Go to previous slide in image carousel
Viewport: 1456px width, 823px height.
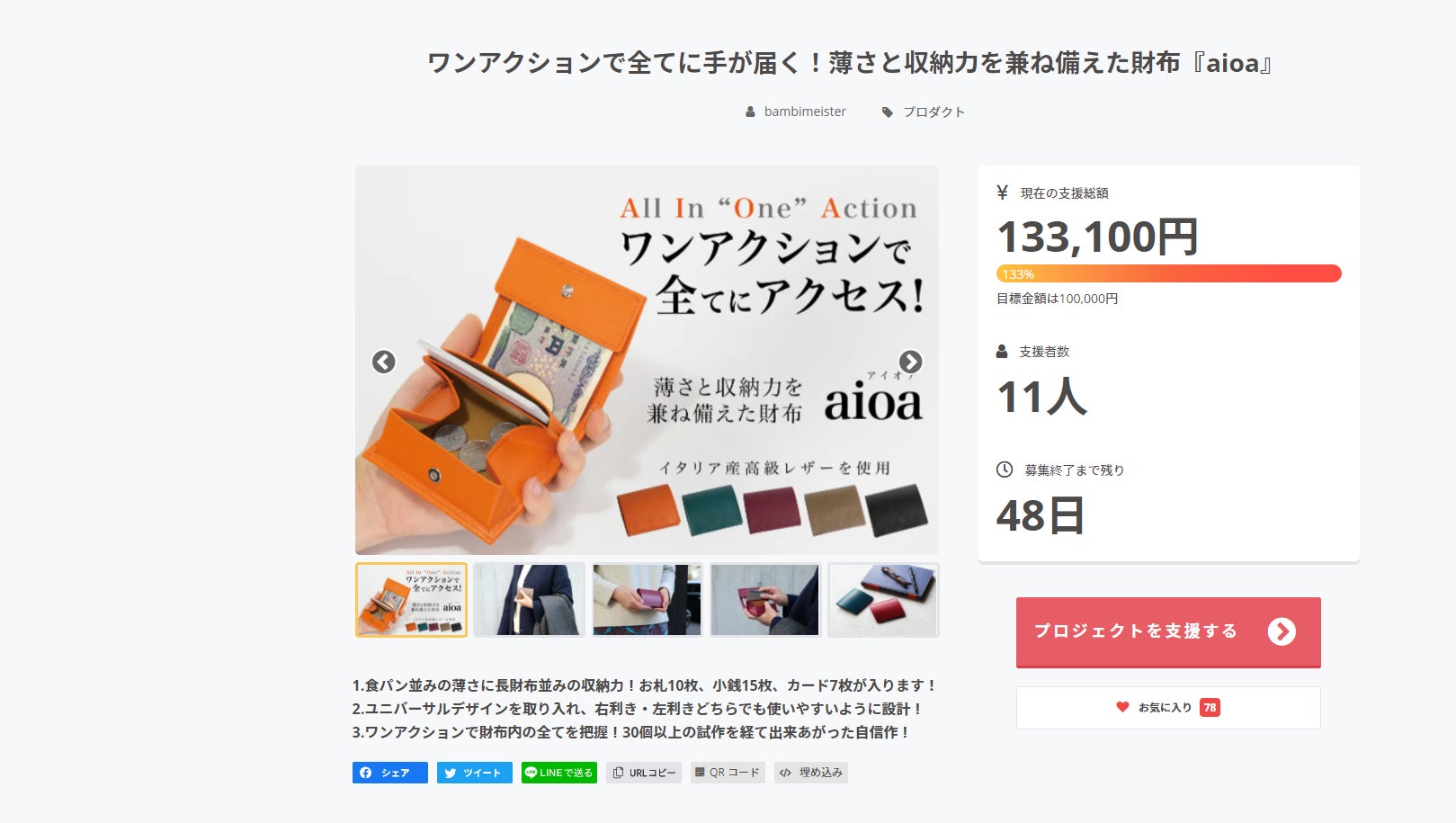384,362
